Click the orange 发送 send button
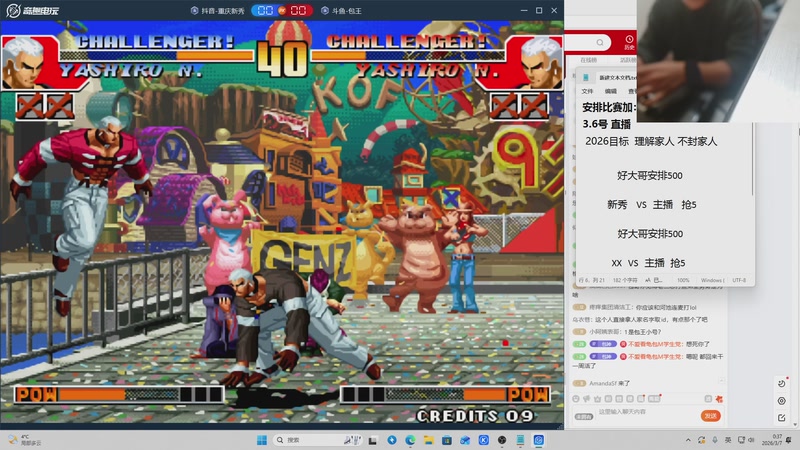Screen dimensions: 800x450 tap(710, 416)
